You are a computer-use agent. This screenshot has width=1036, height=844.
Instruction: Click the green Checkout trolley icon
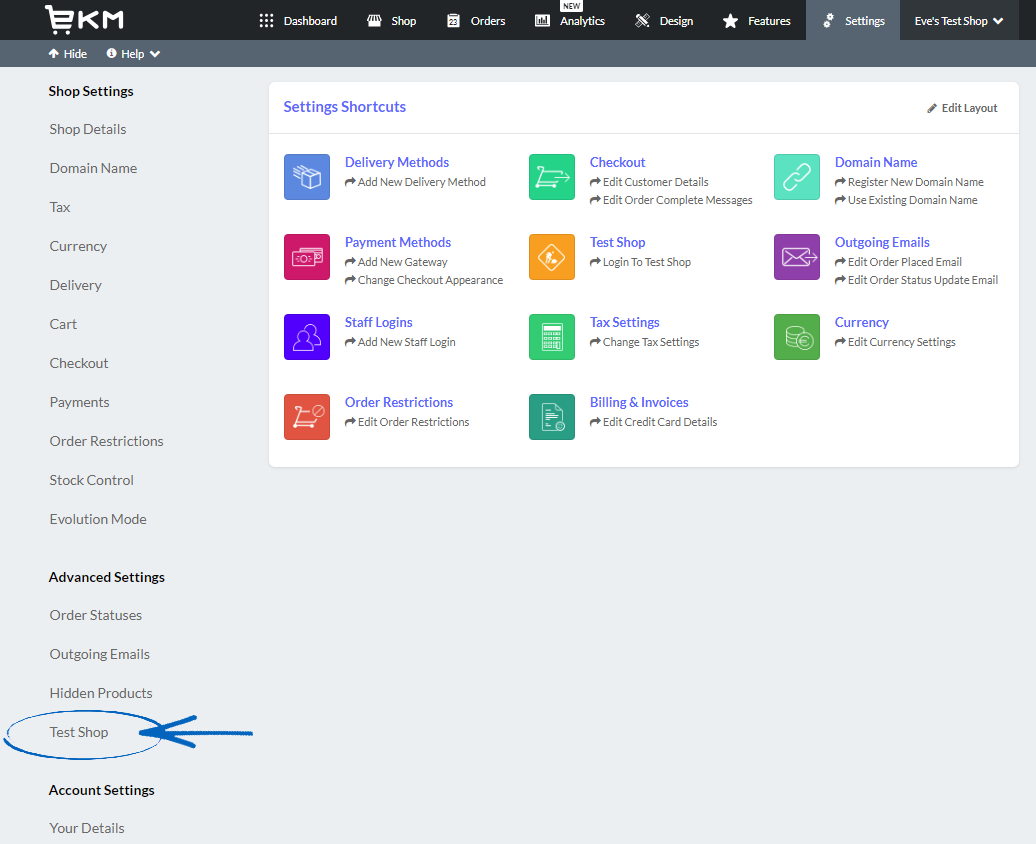(x=552, y=177)
